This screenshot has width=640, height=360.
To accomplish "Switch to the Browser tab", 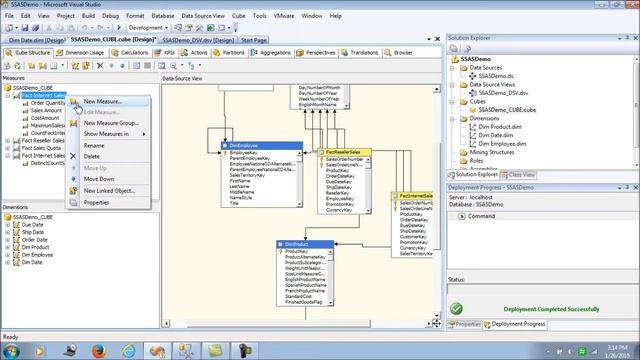I will tap(399, 53).
